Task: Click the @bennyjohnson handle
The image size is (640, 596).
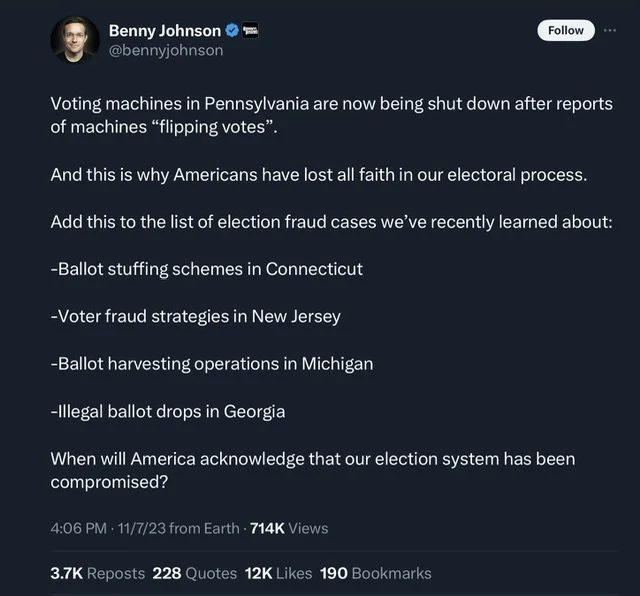Action: [165, 50]
